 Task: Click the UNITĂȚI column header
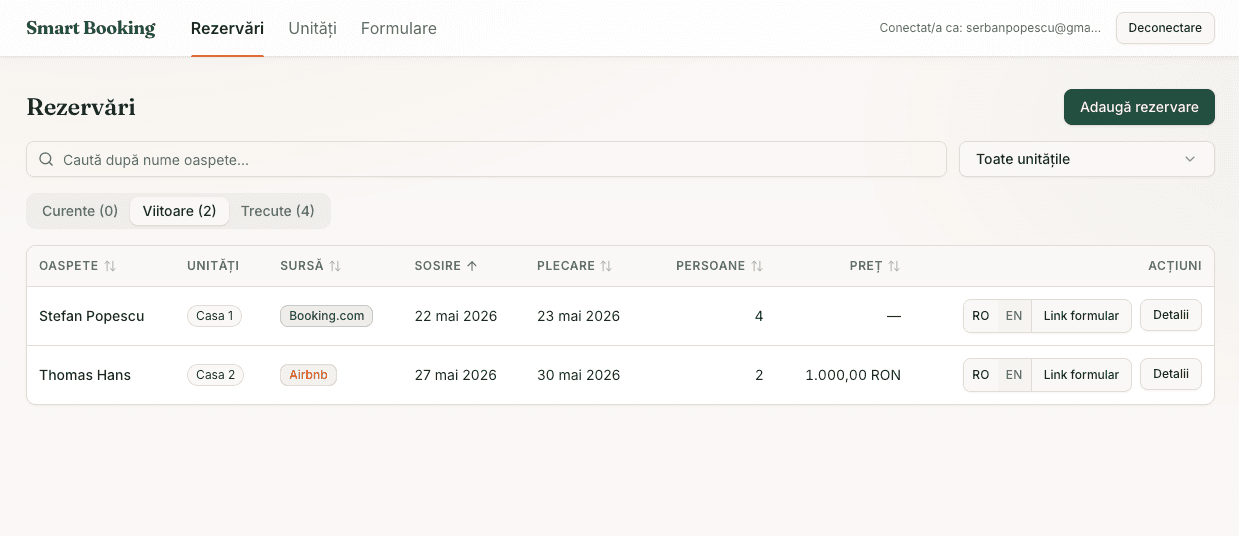pos(213,266)
